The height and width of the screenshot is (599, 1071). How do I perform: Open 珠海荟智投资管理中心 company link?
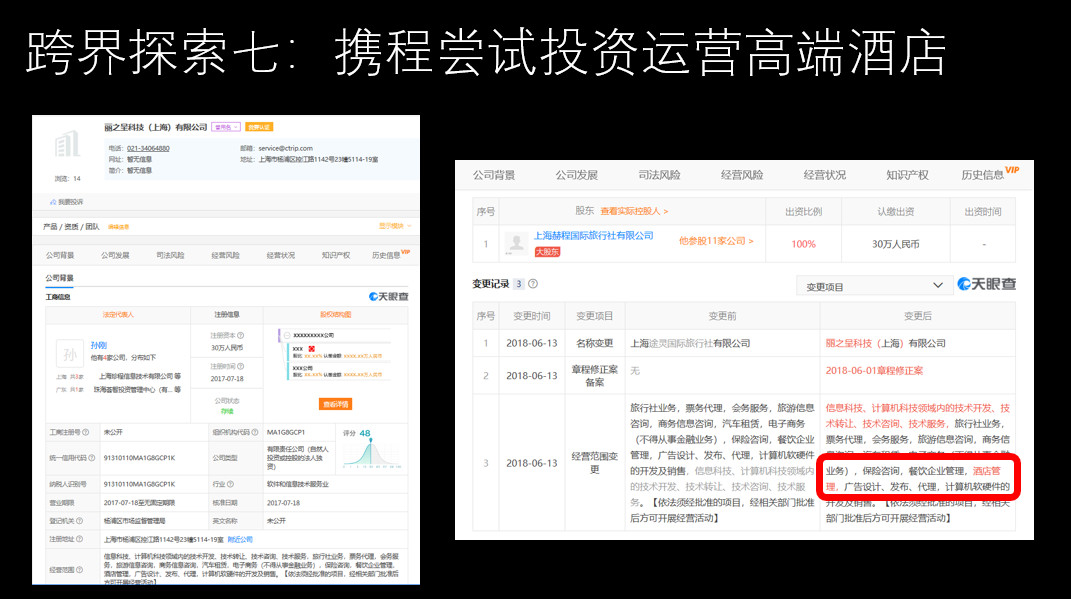click(133, 389)
